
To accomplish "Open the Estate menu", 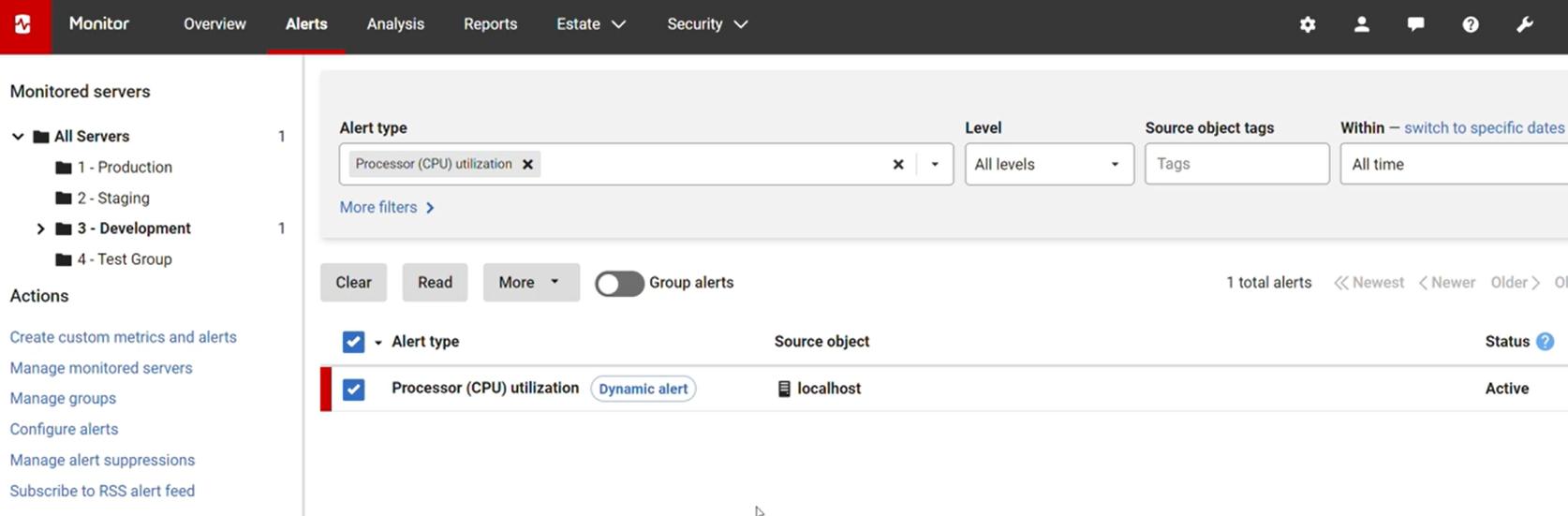I will pos(590,24).
